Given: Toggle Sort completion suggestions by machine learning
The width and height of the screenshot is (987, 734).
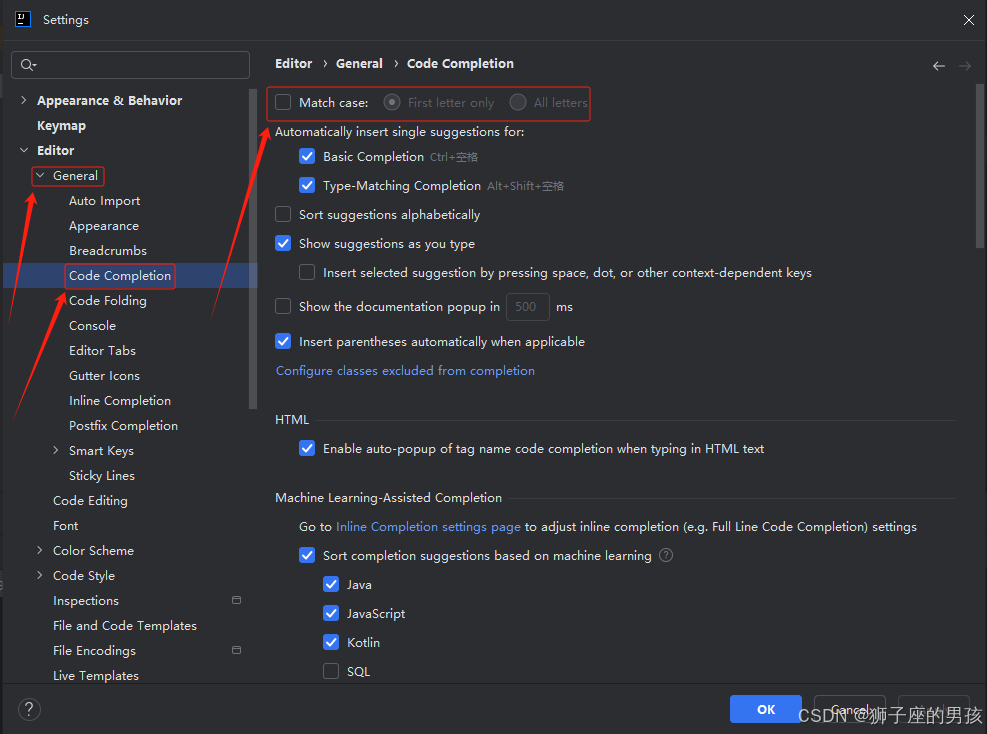Looking at the screenshot, I should pos(307,555).
